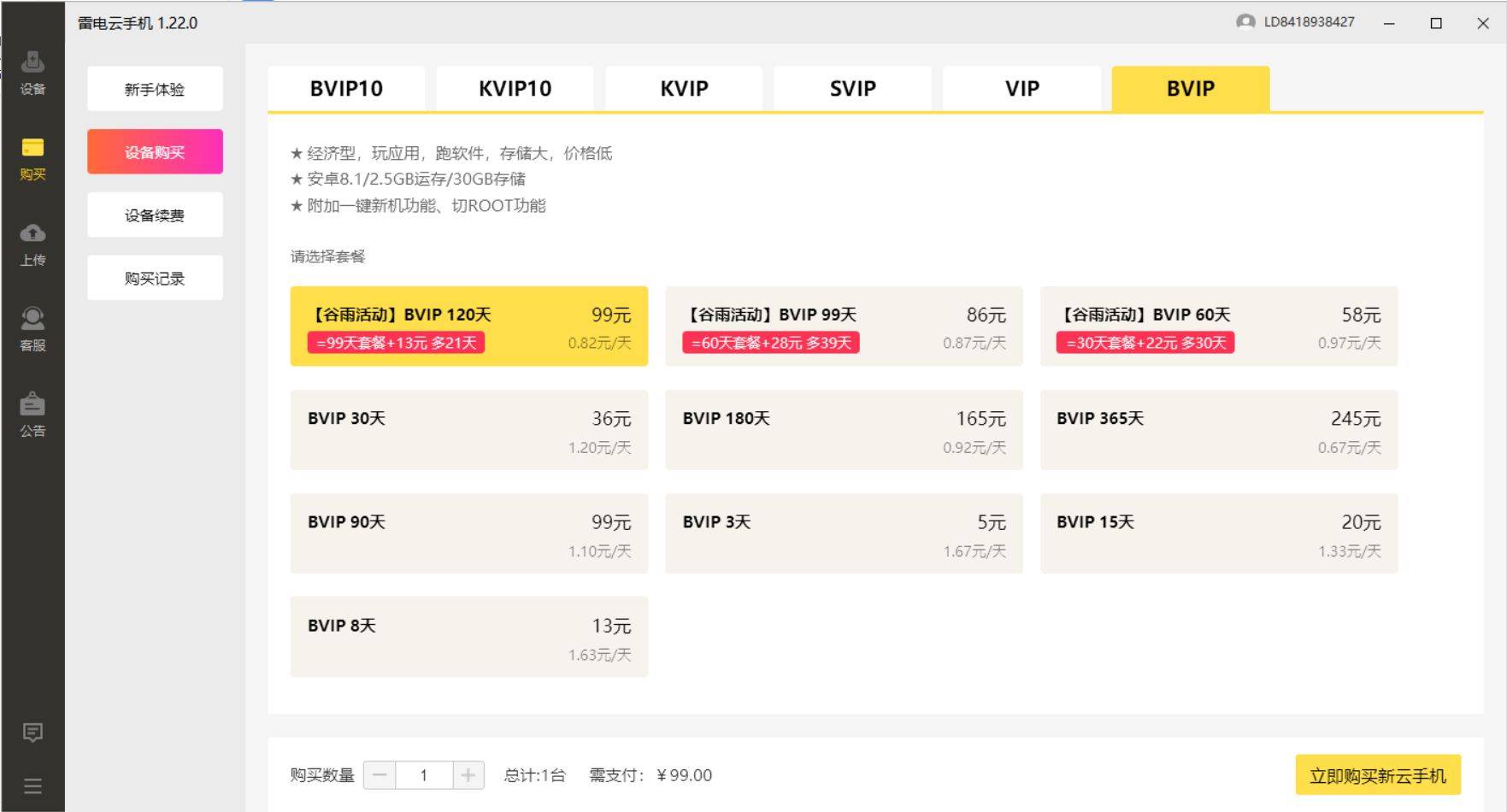Minimize the 雷电云手机 window

(x=1389, y=23)
